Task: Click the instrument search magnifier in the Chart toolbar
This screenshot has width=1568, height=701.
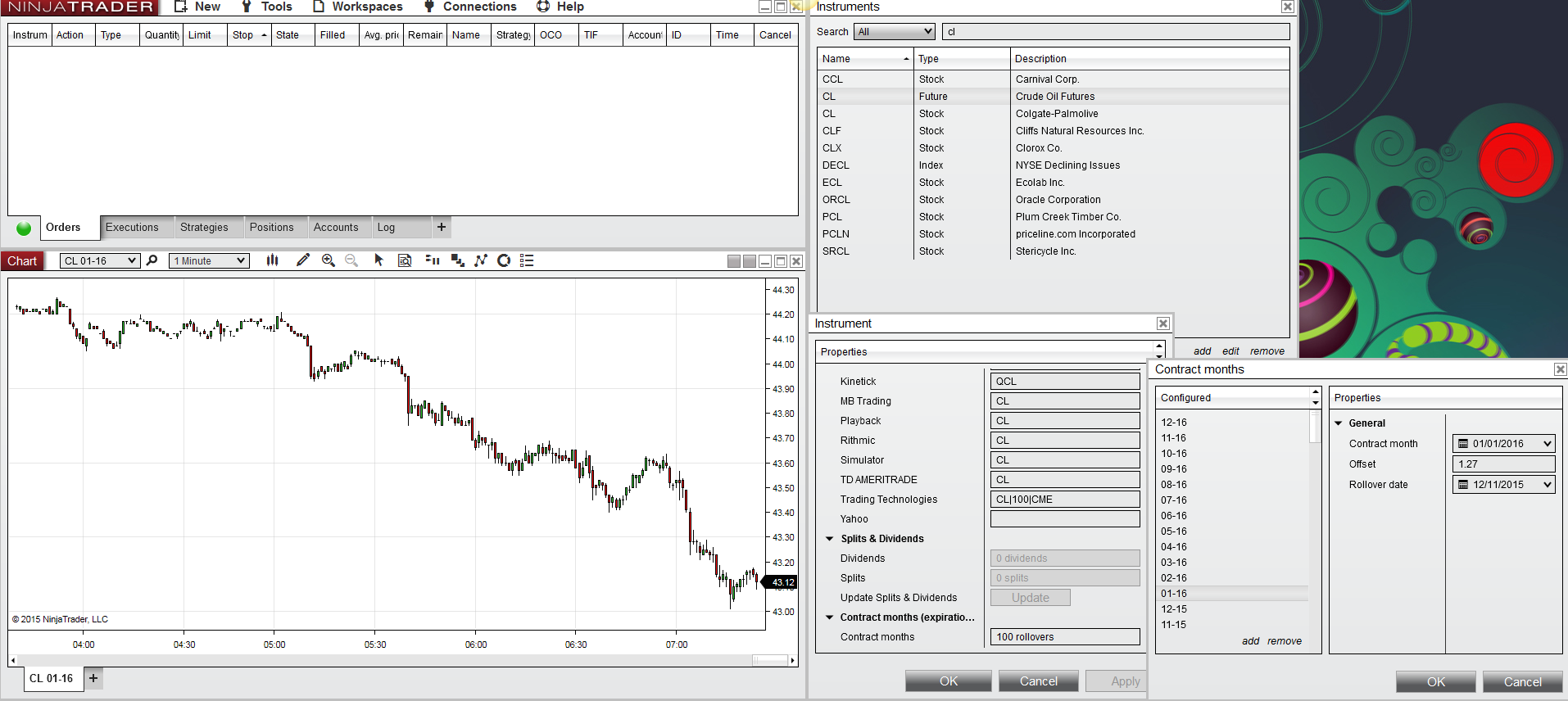Action: (152, 260)
